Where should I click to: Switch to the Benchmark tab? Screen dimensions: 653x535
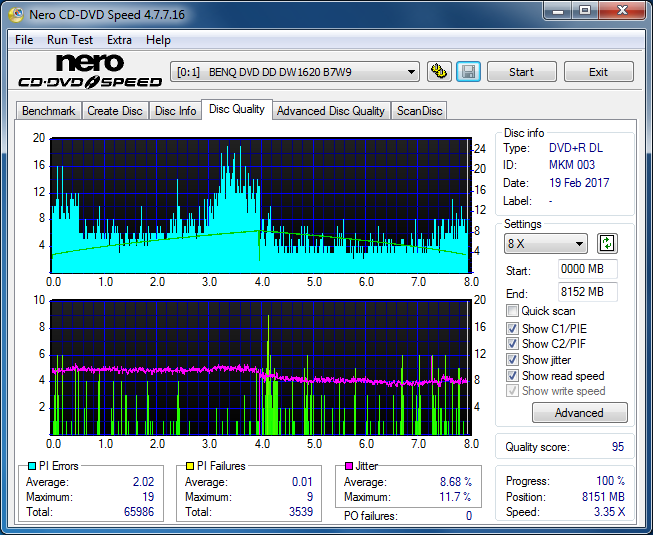pyautogui.click(x=49, y=111)
